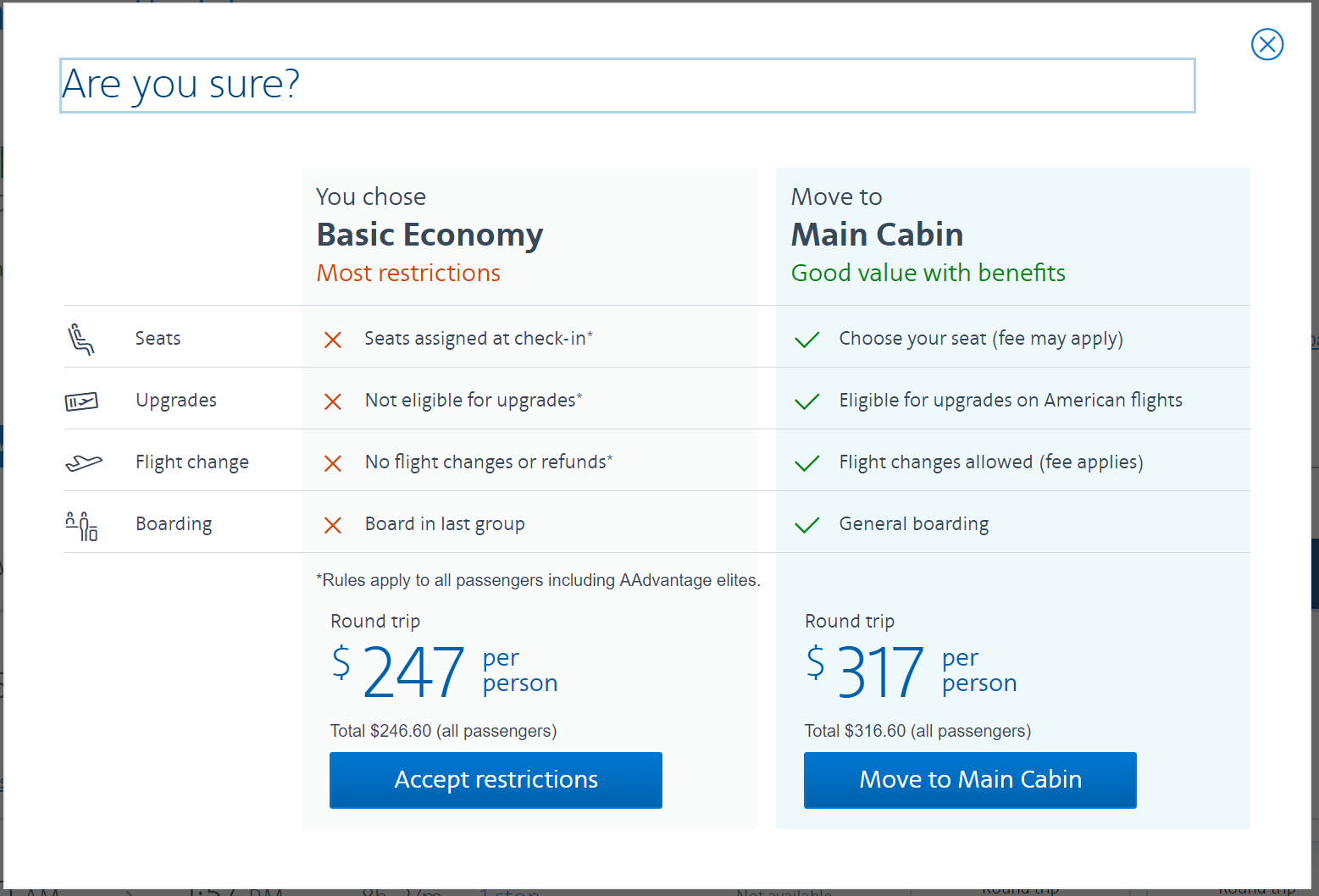Click the red X beside seats assigned at check-in

point(333,340)
